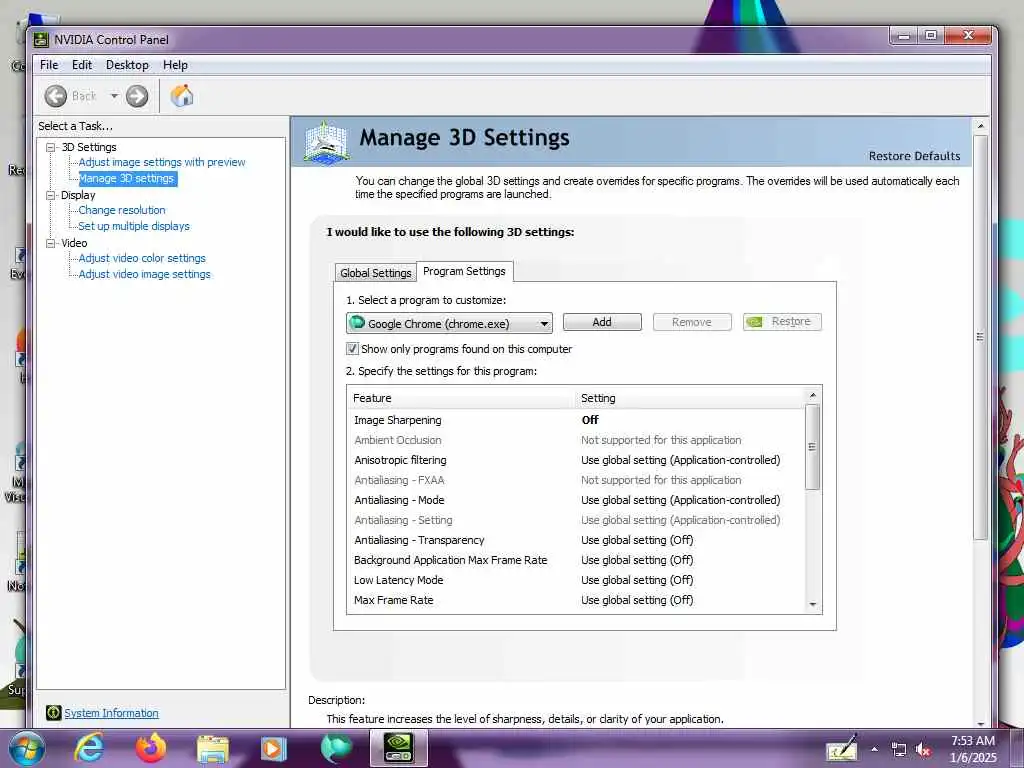This screenshot has width=1024, height=768.
Task: Click the Setting column header
Action: (690, 398)
